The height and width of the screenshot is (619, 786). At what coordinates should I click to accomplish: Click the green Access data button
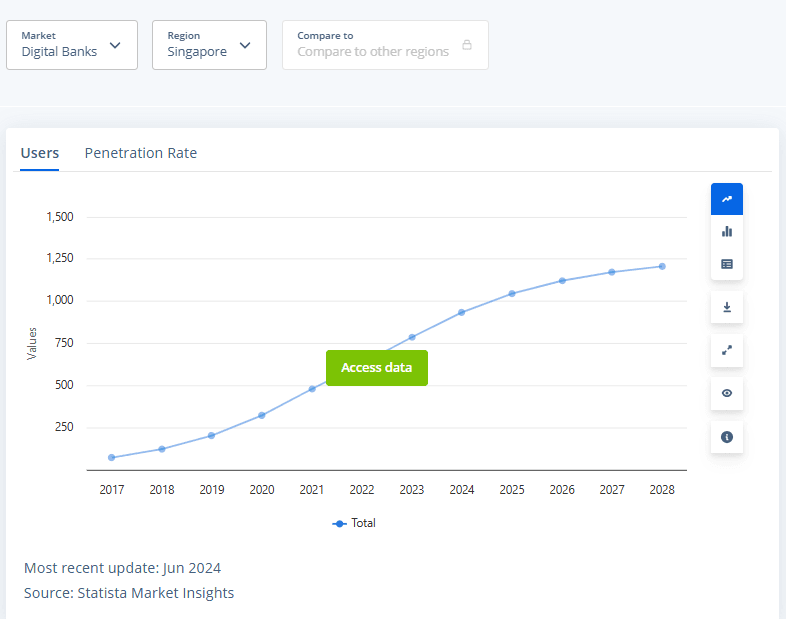[x=376, y=368]
